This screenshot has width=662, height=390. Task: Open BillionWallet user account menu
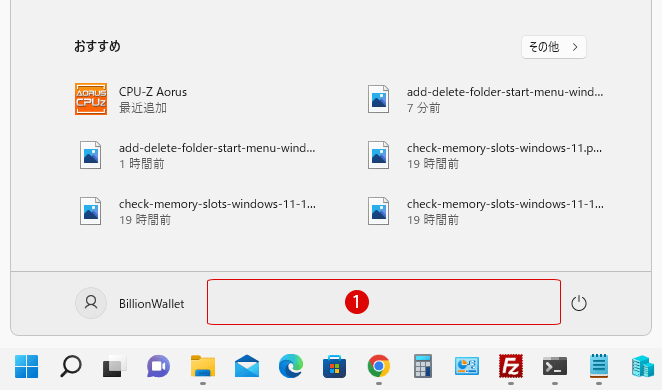(x=130, y=303)
